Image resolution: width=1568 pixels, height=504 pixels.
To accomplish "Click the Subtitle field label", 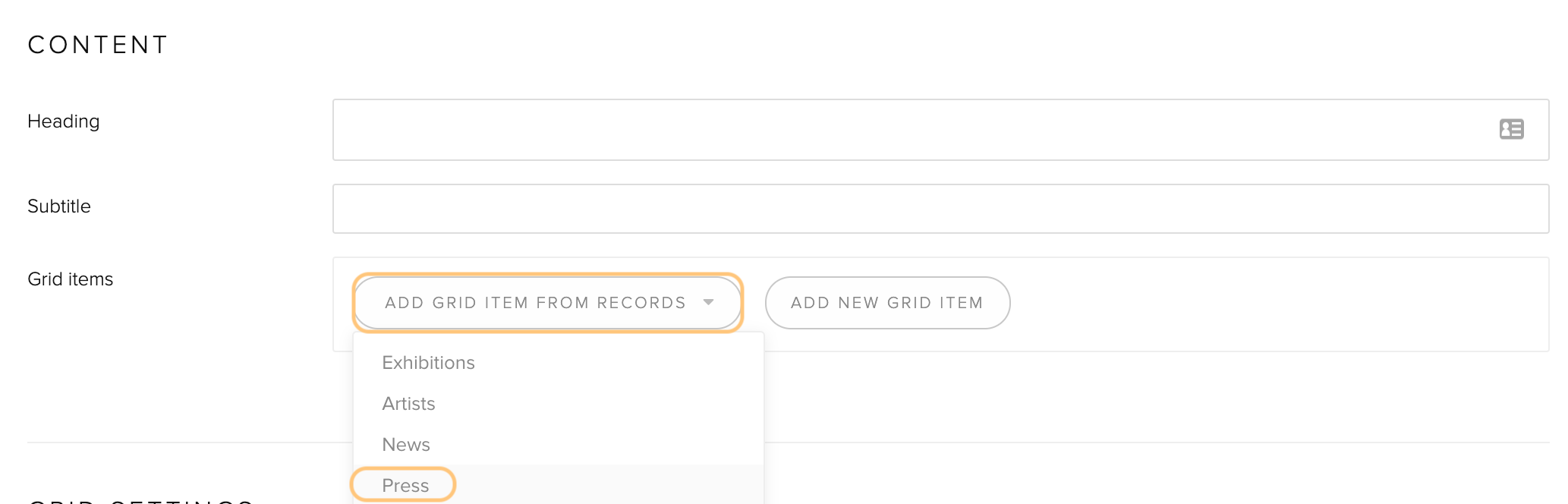I will tap(59, 206).
